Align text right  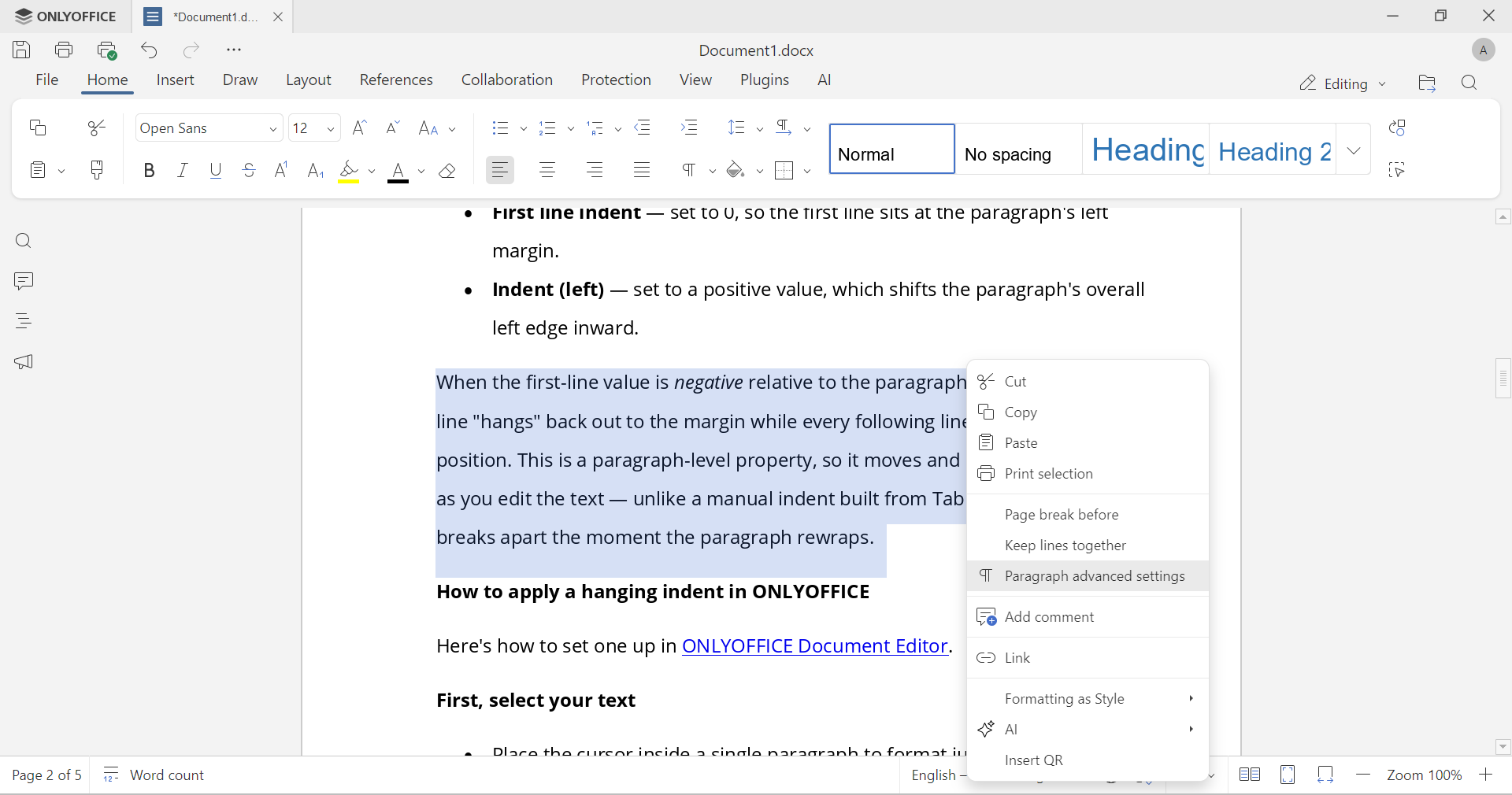click(595, 170)
